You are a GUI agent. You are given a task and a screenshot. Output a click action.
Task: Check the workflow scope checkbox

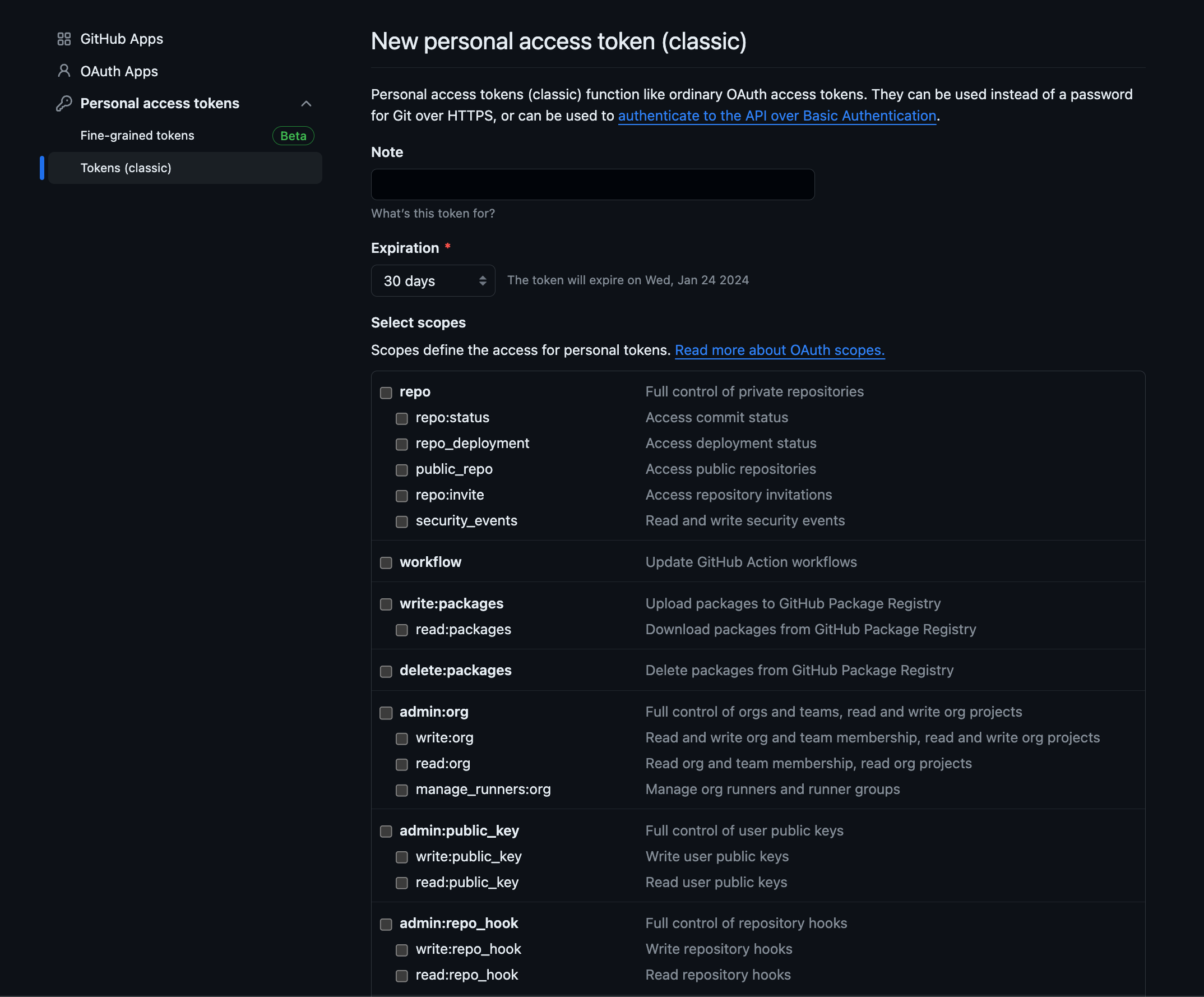386,563
